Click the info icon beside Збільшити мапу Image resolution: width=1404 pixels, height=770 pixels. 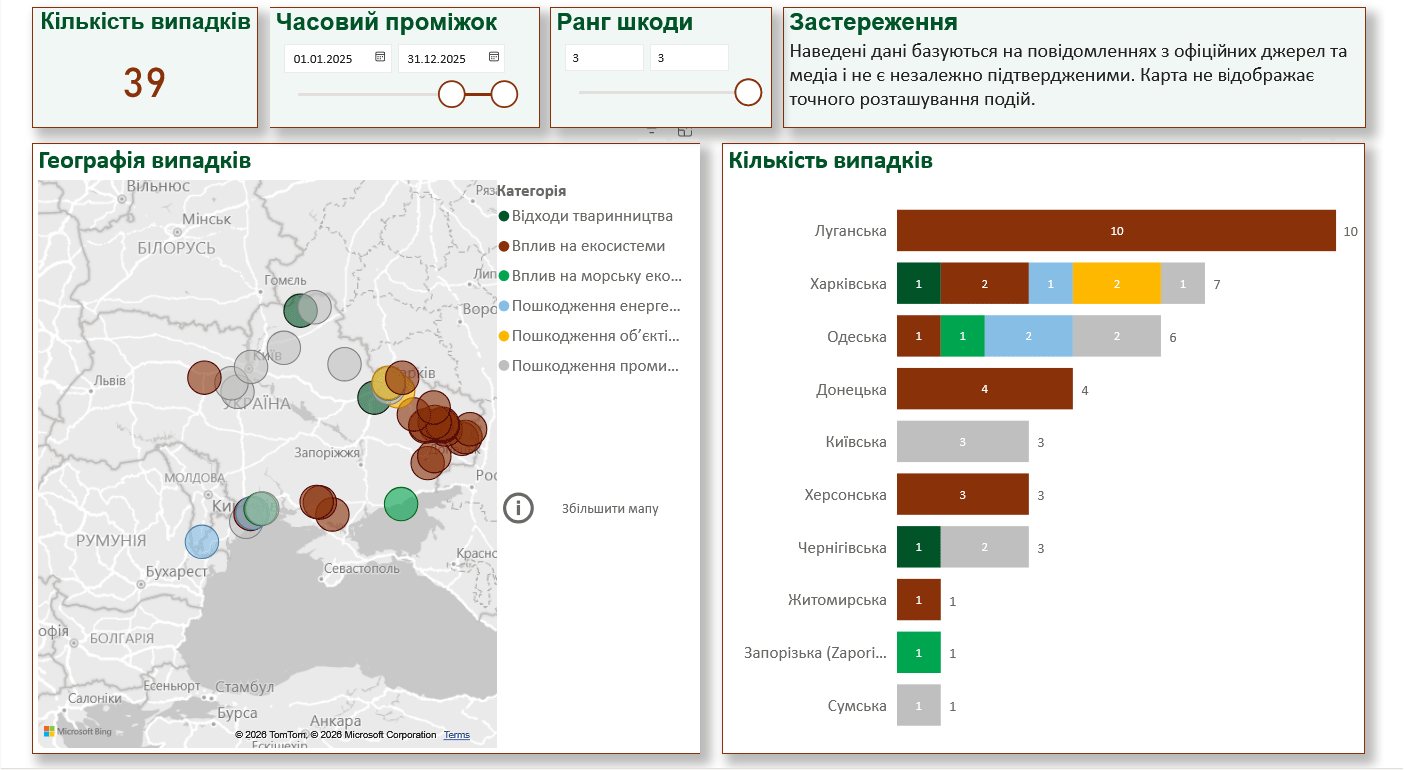(518, 508)
